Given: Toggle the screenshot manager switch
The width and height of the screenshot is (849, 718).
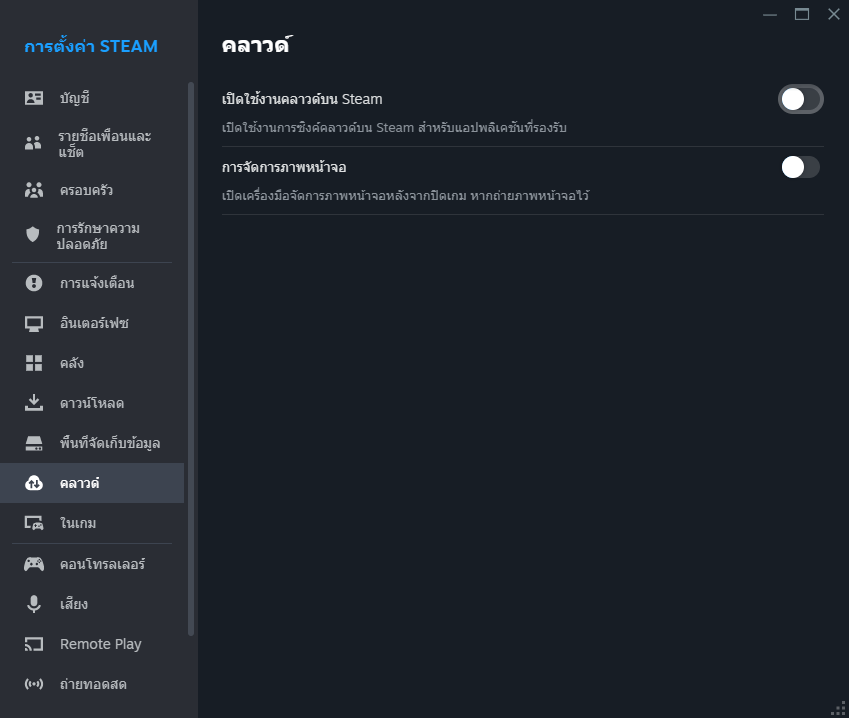Looking at the screenshot, I should 800,167.
